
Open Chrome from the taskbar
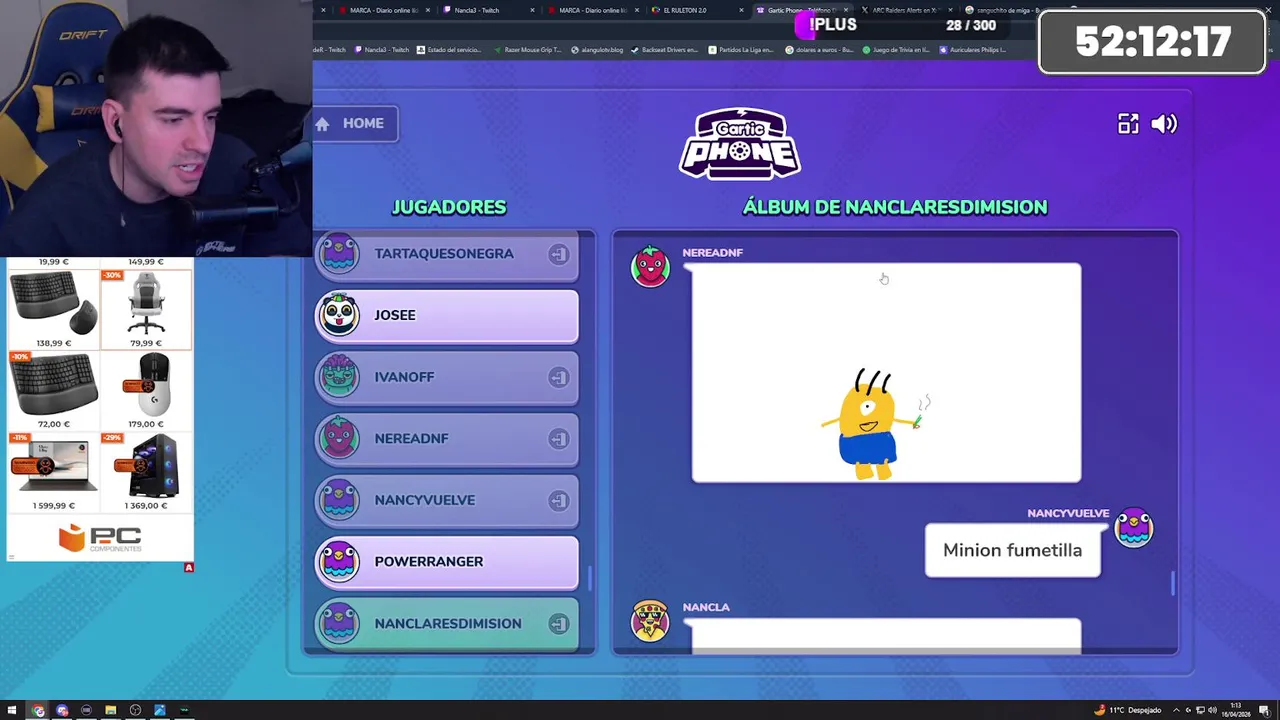(38, 710)
